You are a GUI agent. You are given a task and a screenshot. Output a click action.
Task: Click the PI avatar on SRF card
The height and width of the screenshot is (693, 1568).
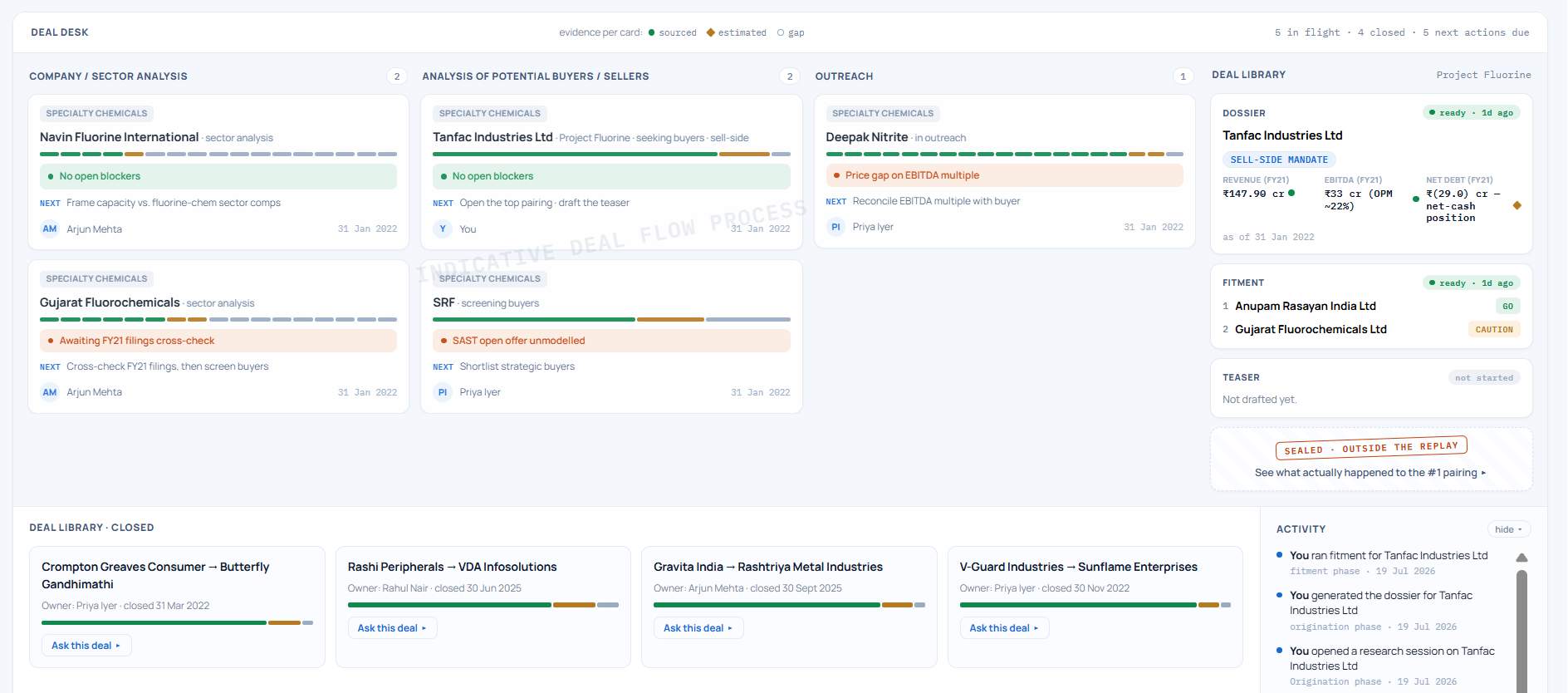(x=443, y=392)
